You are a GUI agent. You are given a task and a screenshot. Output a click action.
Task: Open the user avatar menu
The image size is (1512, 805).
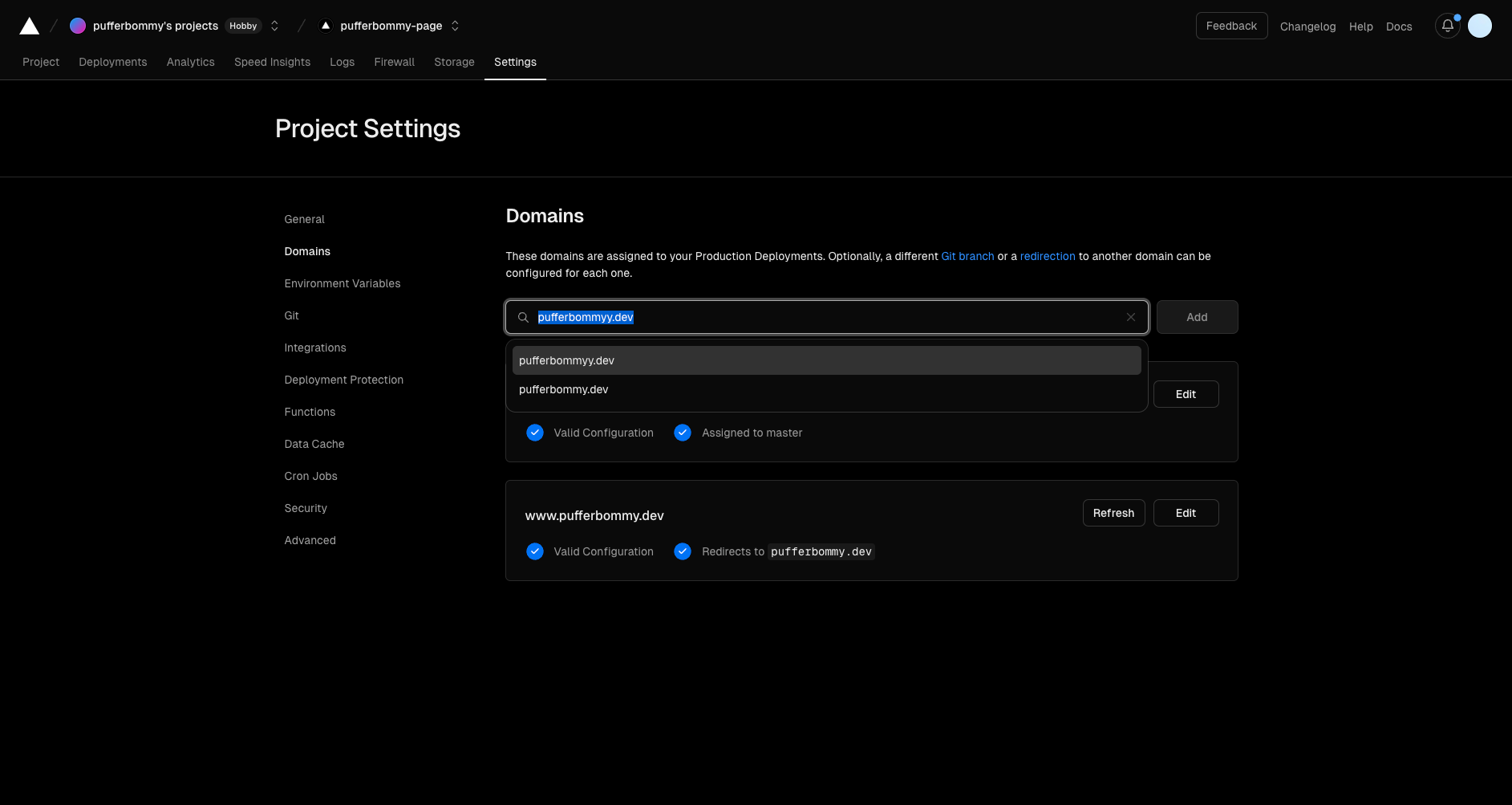coord(1480,26)
